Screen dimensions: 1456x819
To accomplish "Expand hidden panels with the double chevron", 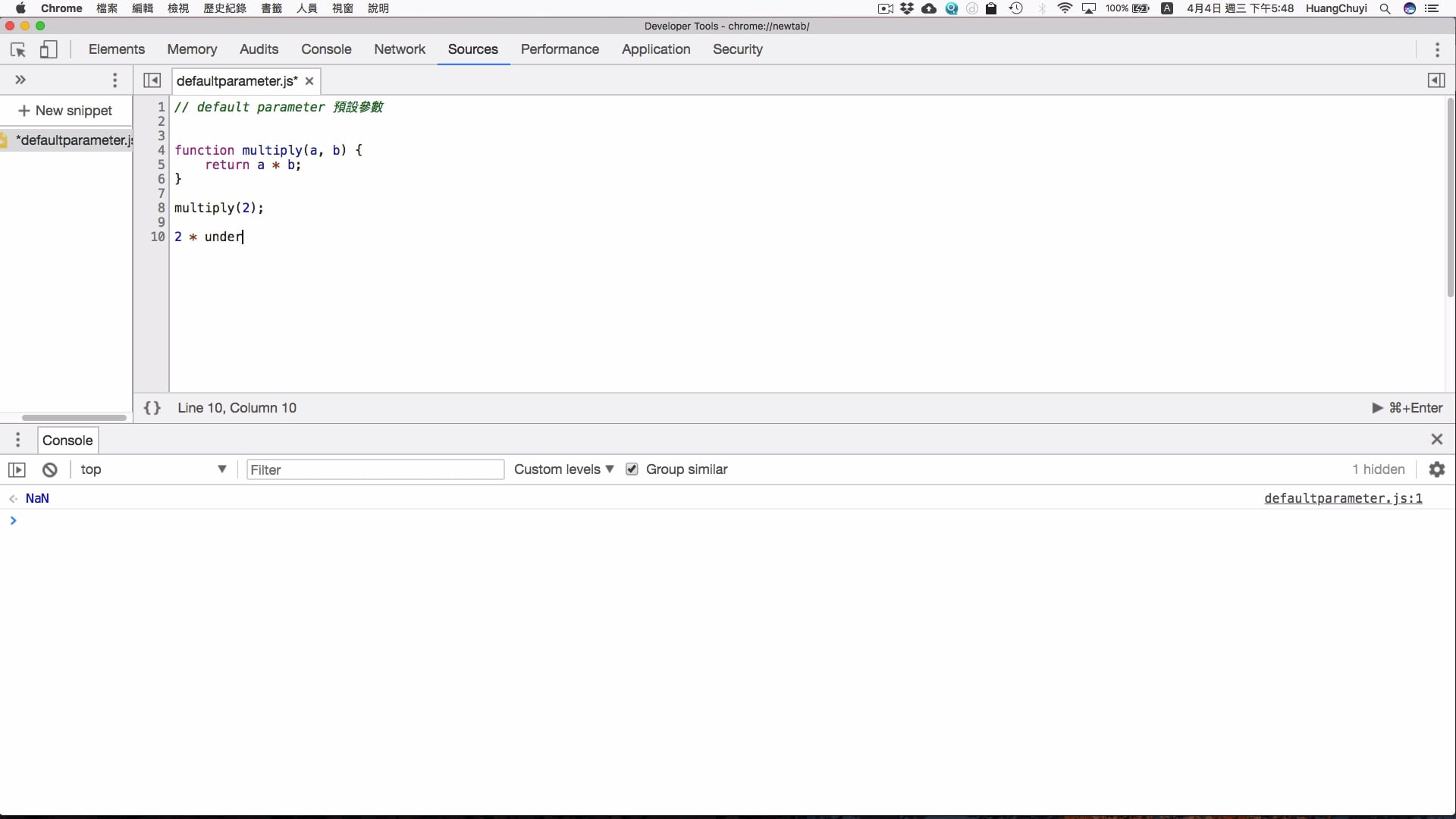I will tap(20, 79).
